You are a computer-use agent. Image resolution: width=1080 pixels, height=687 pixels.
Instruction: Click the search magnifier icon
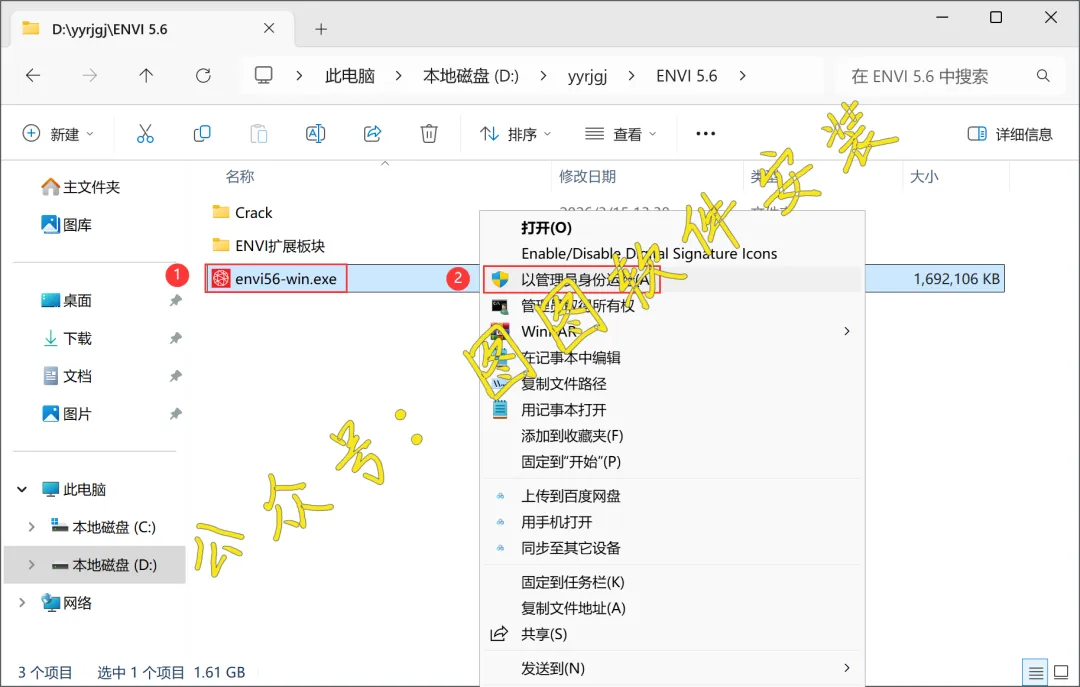pos(1043,76)
